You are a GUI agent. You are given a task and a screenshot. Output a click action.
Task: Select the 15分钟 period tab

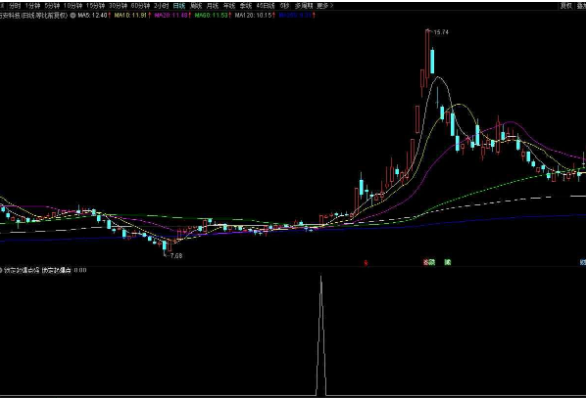pyautogui.click(x=95, y=6)
